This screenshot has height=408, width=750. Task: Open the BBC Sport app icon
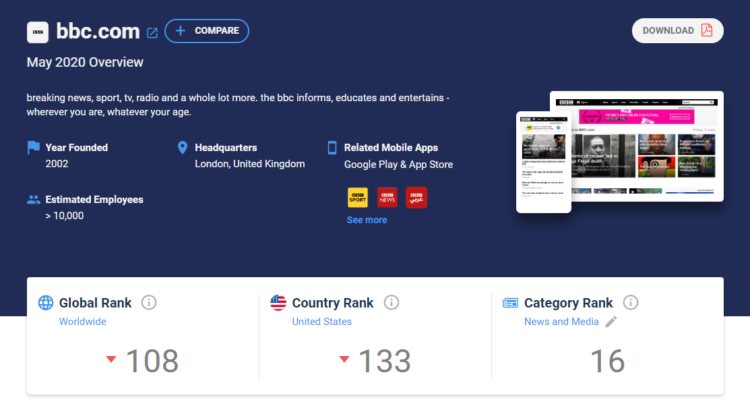[357, 198]
